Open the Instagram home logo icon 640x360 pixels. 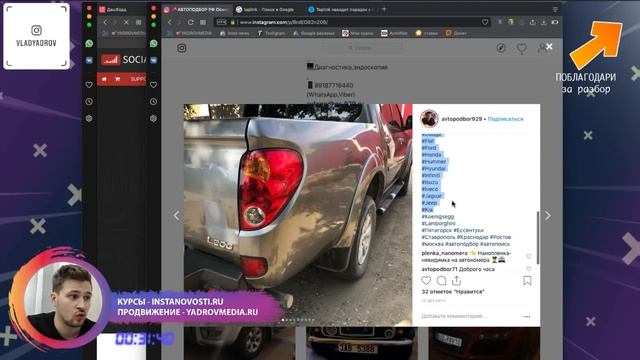point(182,48)
